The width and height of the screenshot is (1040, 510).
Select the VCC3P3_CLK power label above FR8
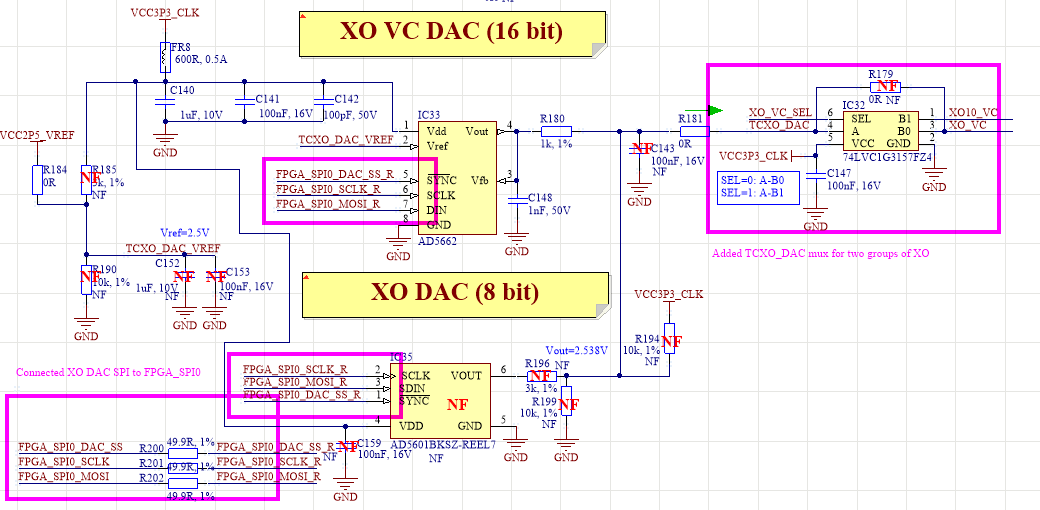tap(164, 14)
